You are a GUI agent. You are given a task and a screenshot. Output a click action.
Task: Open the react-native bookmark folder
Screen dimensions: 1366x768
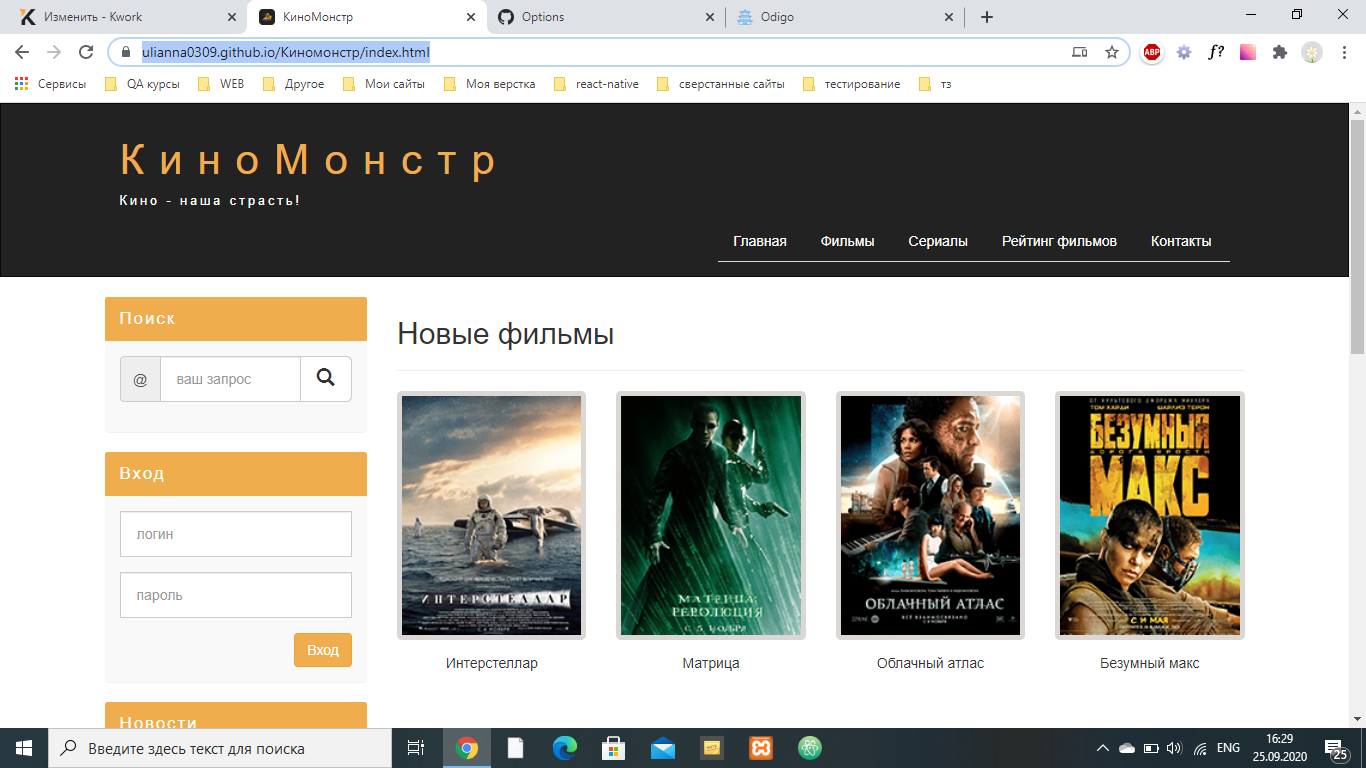[596, 84]
